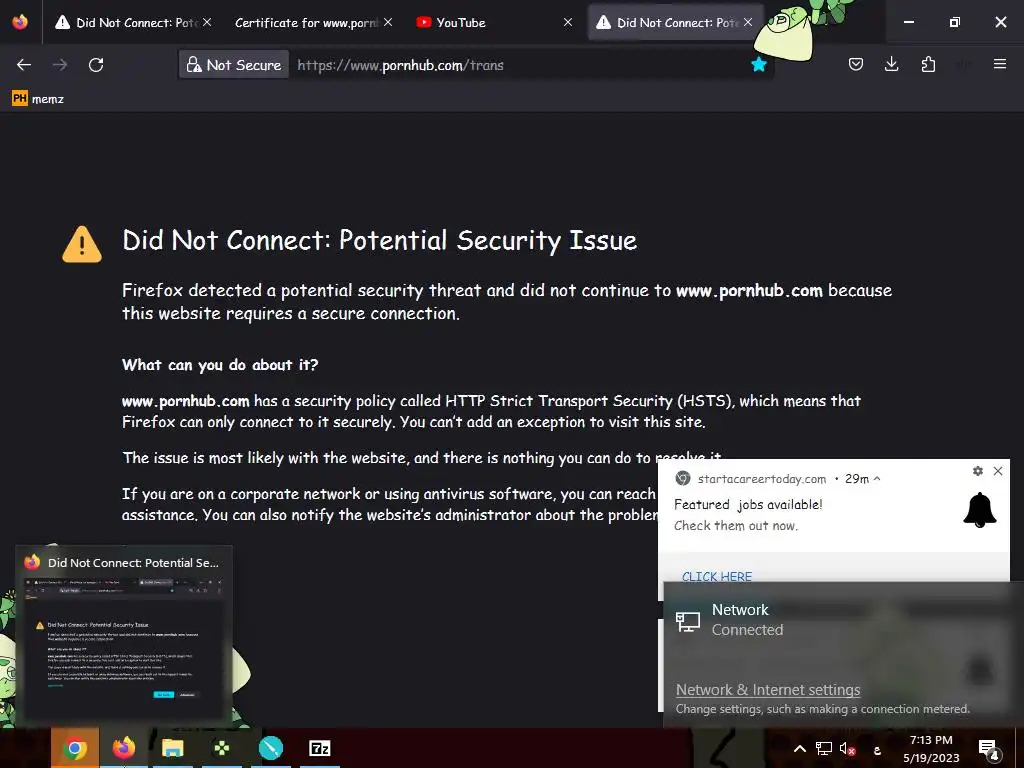The image size is (1024, 768).
Task: Open the Firefox downloads panel
Action: tap(891, 64)
